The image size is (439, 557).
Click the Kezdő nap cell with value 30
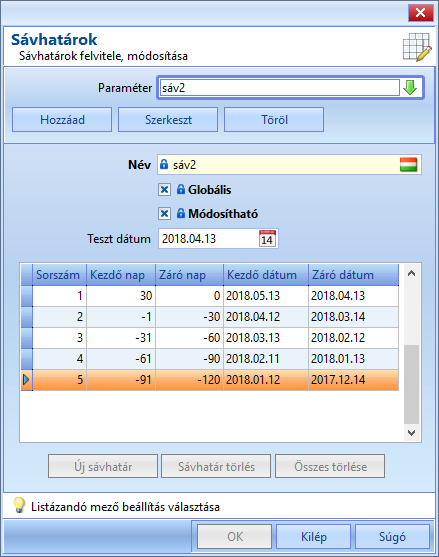click(x=121, y=296)
